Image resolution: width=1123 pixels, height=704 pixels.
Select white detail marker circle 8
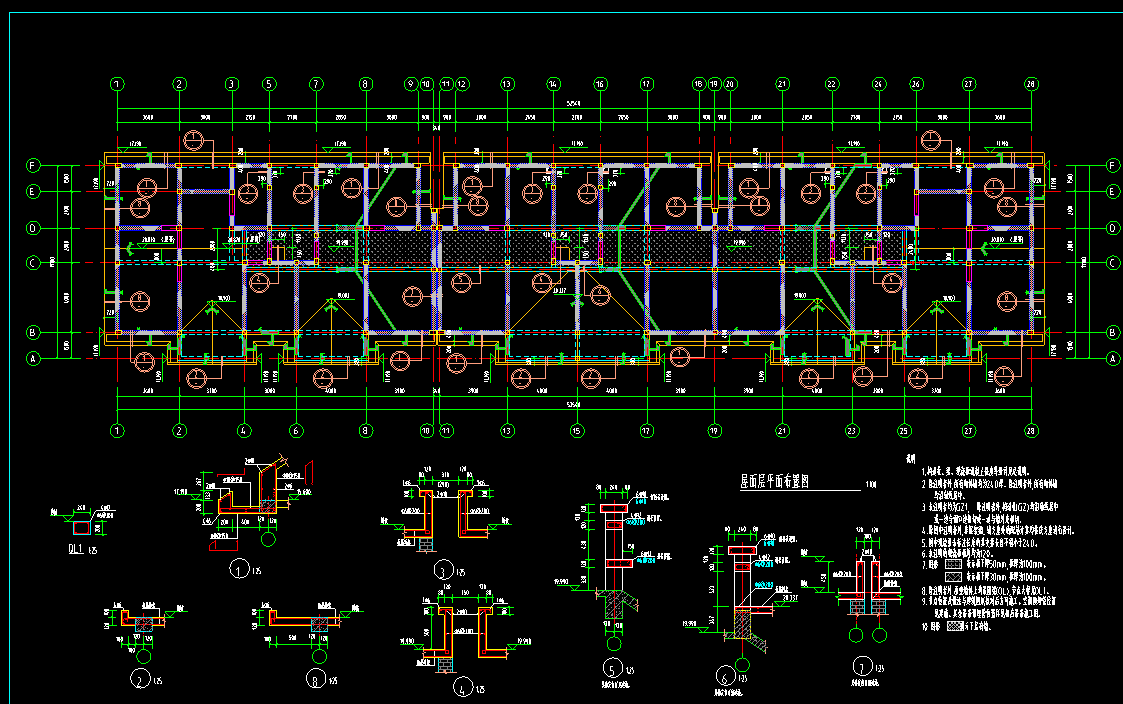pos(316,678)
